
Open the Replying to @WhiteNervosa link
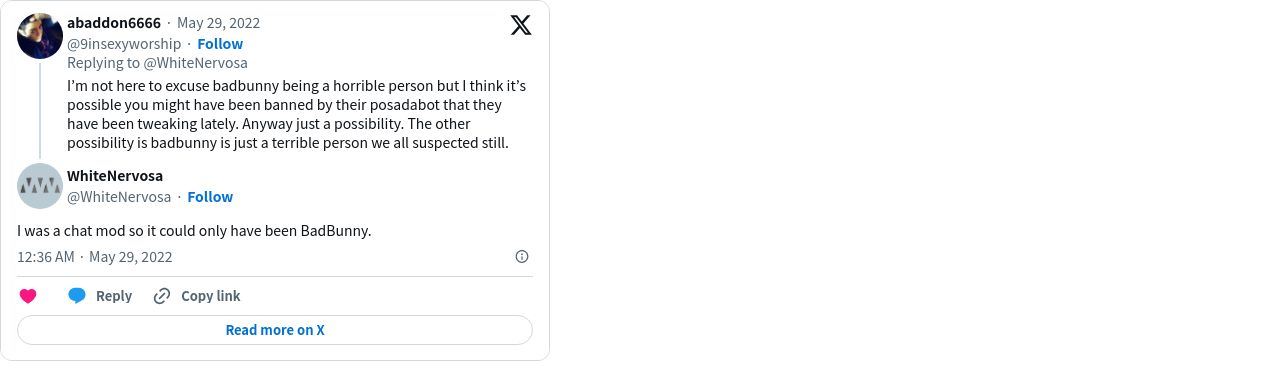(x=157, y=63)
